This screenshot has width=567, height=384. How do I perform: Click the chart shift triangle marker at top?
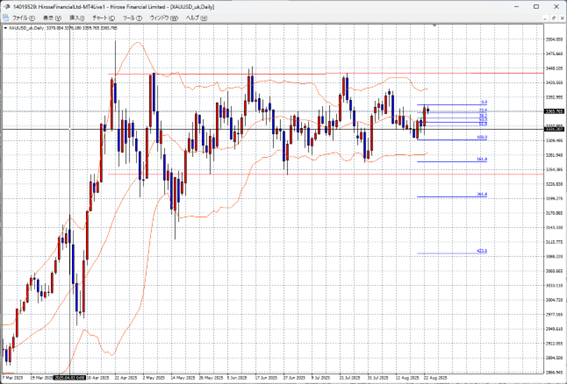[434, 25]
